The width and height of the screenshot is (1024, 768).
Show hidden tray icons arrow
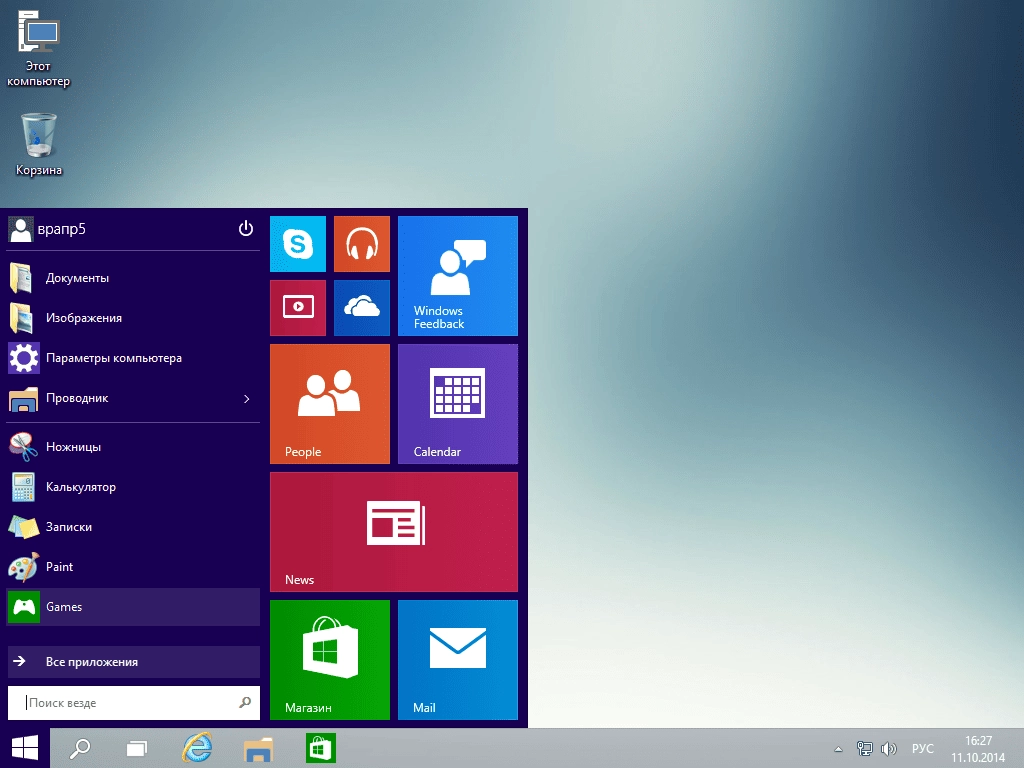(x=839, y=749)
